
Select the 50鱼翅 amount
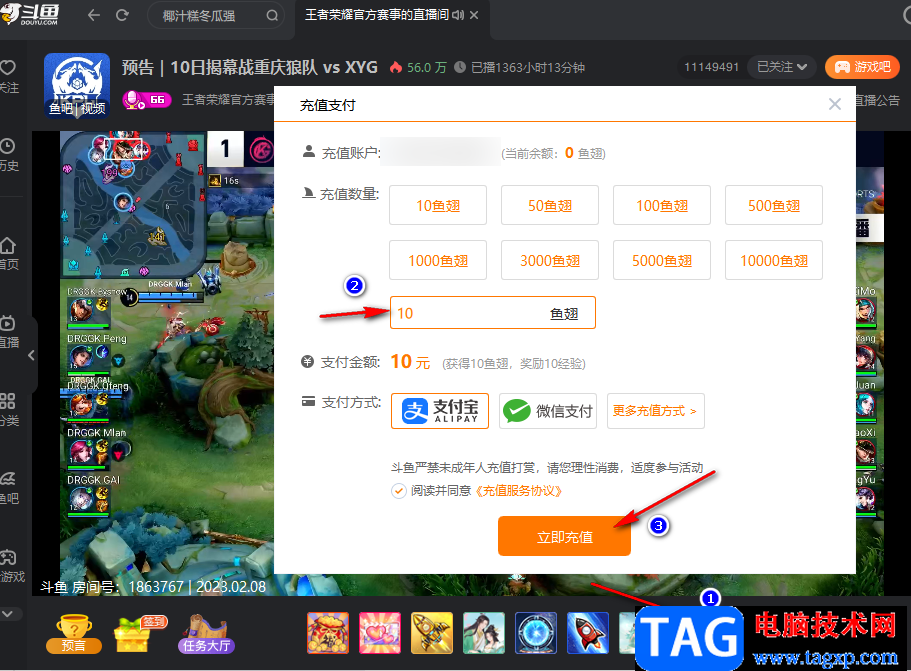(x=550, y=205)
